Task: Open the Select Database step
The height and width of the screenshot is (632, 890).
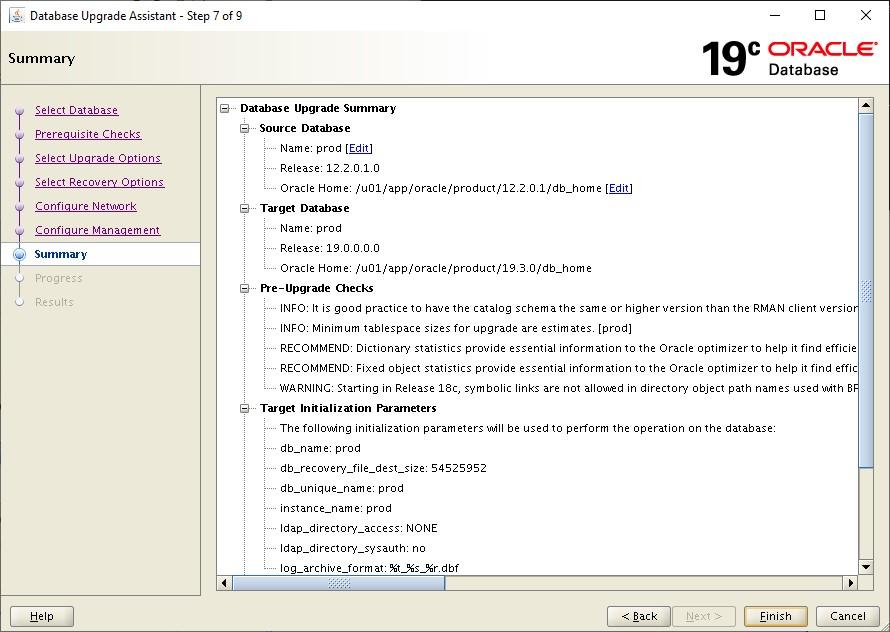Action: (x=76, y=110)
